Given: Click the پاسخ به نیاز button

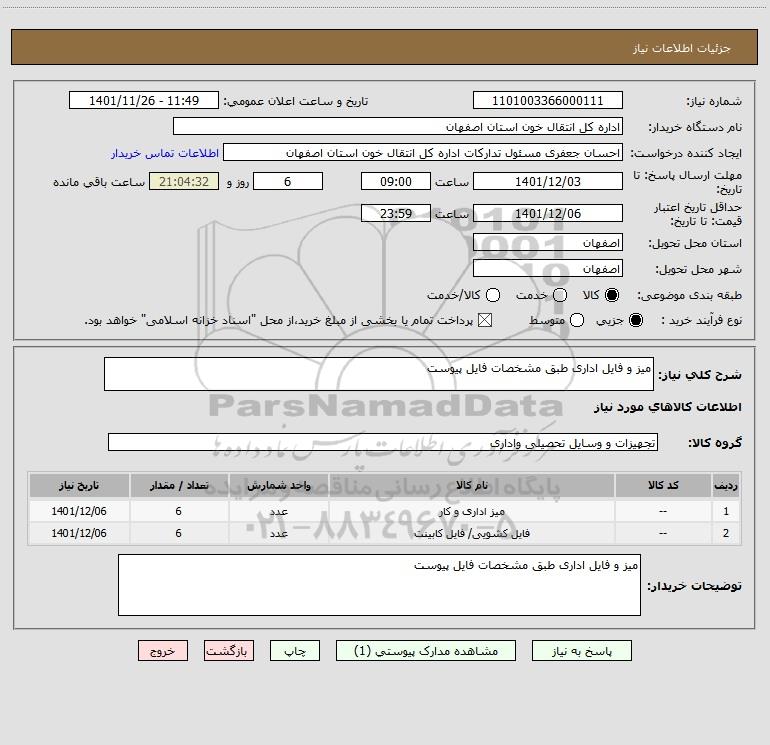Looking at the screenshot, I should click(581, 651).
